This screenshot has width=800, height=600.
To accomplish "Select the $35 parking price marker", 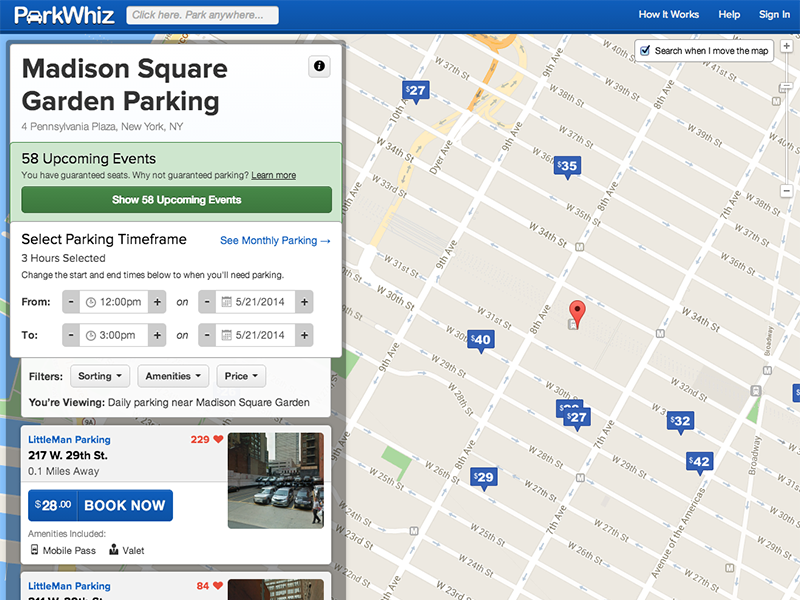I will pyautogui.click(x=567, y=167).
